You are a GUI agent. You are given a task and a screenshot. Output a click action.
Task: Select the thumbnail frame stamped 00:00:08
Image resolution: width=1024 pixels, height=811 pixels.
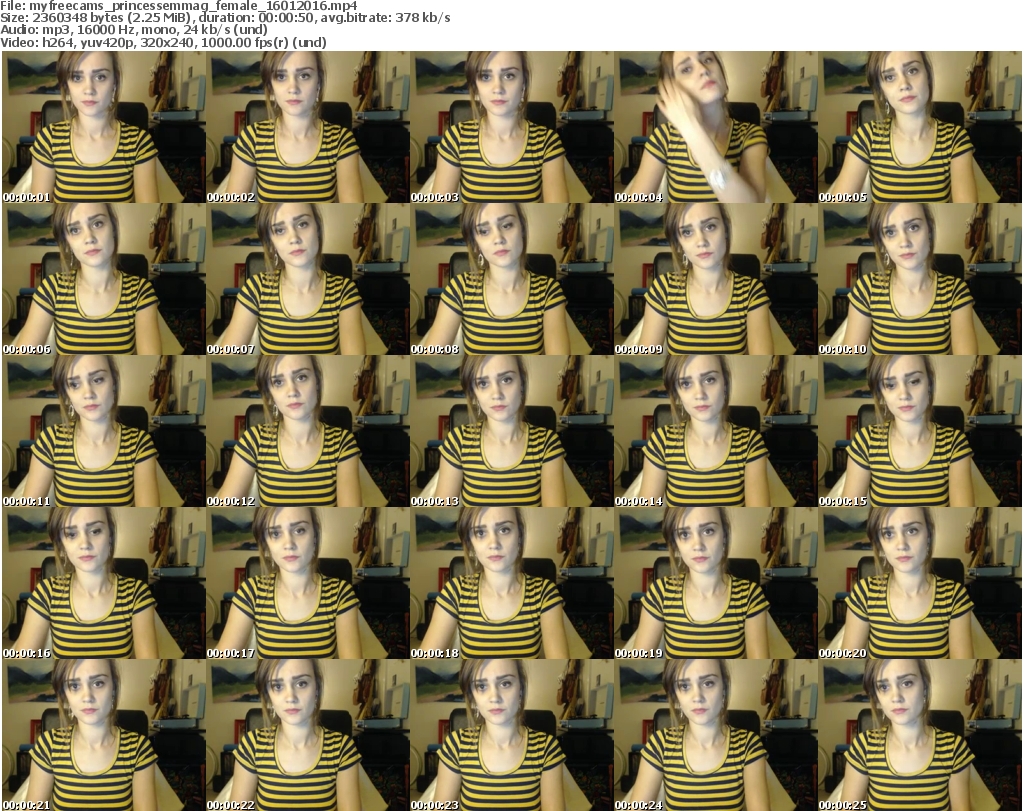(511, 279)
